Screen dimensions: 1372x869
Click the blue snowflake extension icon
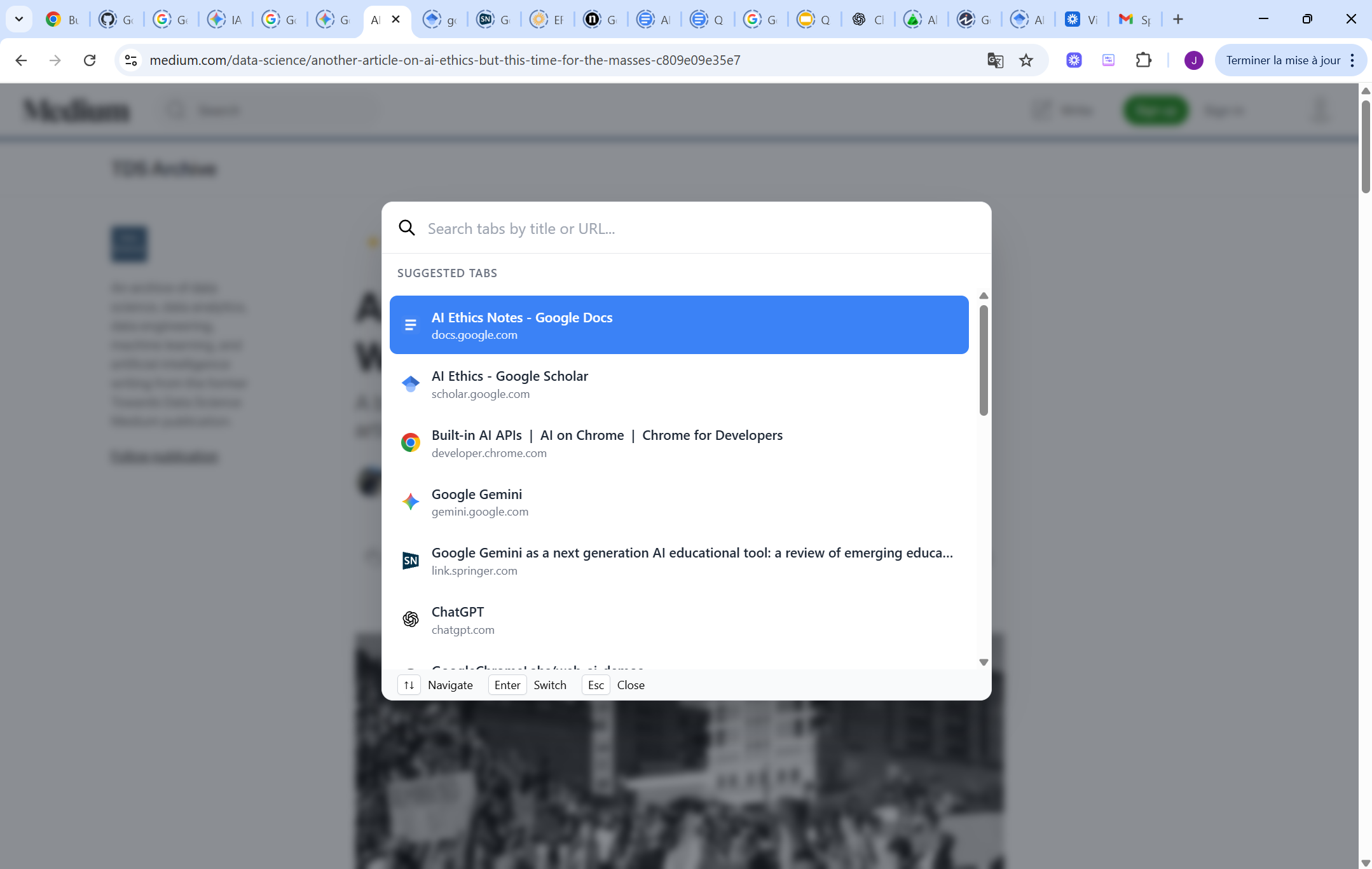point(1074,60)
